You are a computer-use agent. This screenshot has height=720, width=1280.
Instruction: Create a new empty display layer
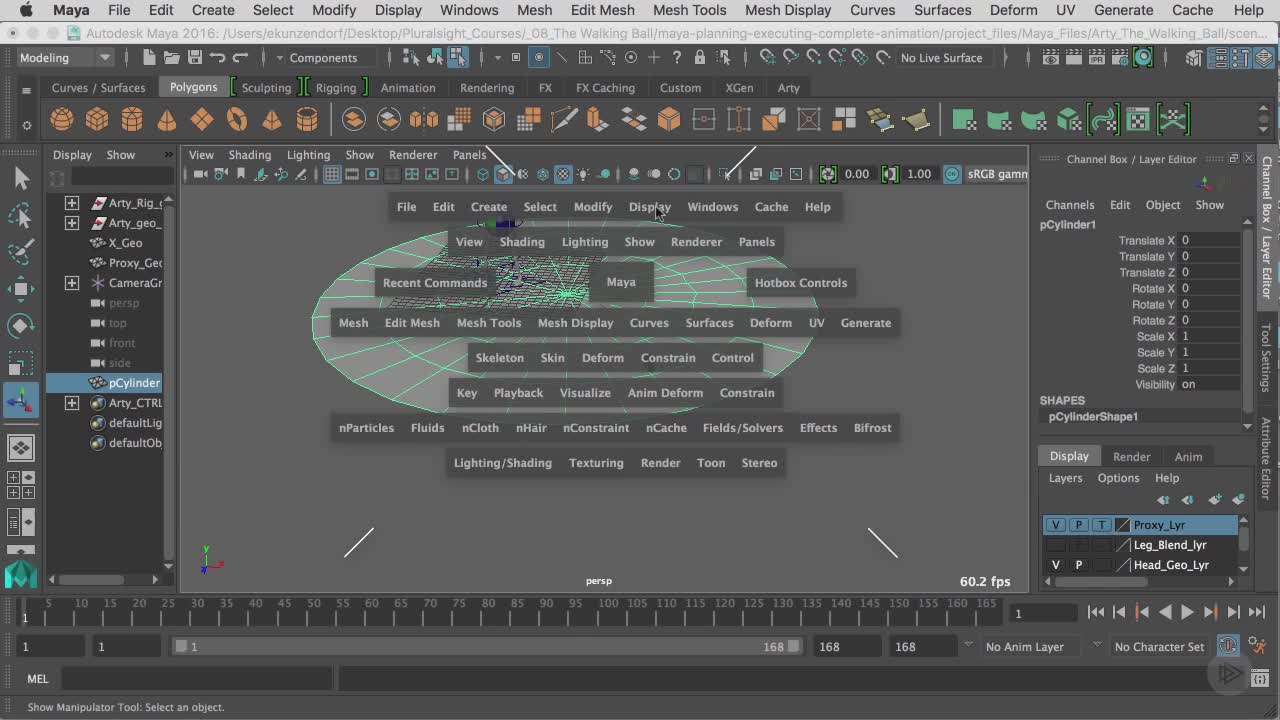1214,499
